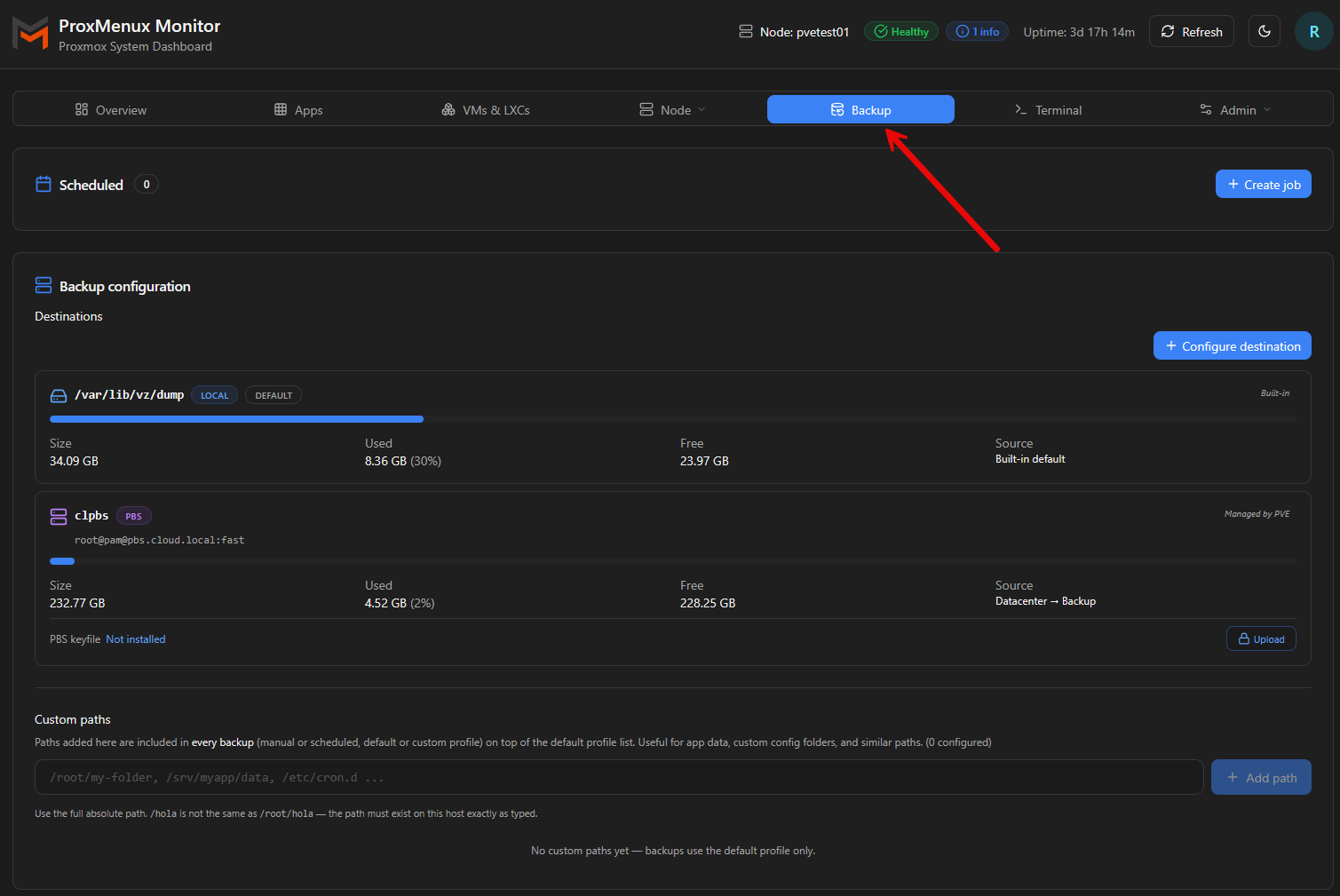This screenshot has height=896, width=1340.
Task: Click the Admin sliders icon
Action: (1206, 109)
